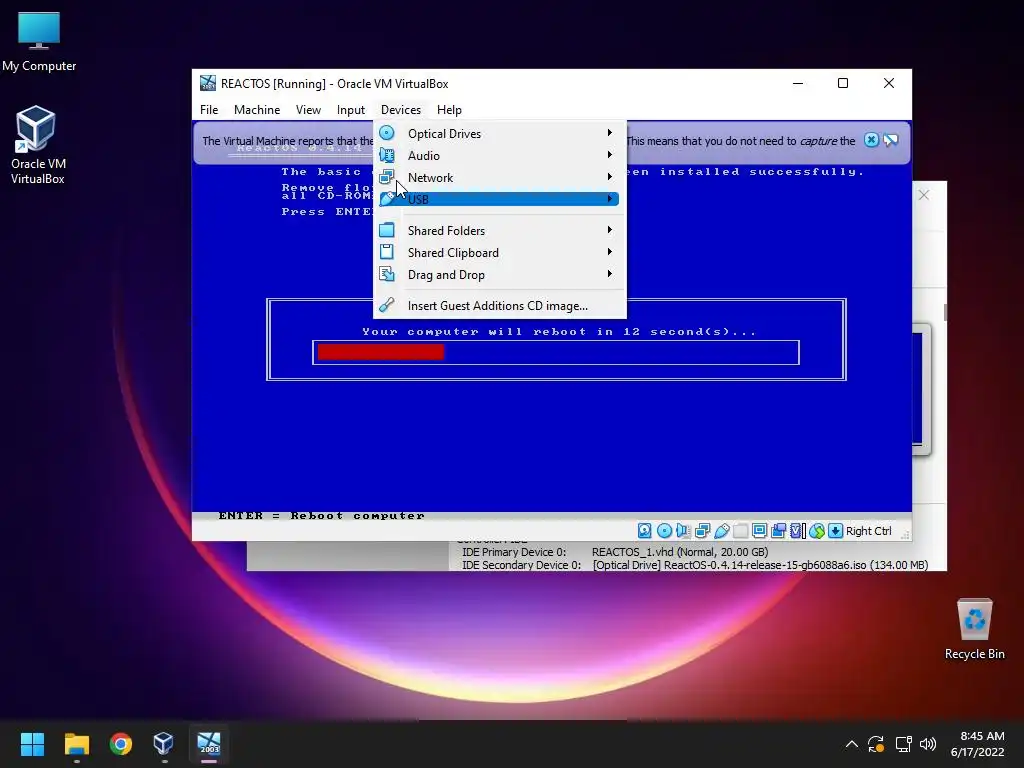Show hidden system tray icons
Image resolution: width=1024 pixels, height=768 pixels.
(x=852, y=744)
